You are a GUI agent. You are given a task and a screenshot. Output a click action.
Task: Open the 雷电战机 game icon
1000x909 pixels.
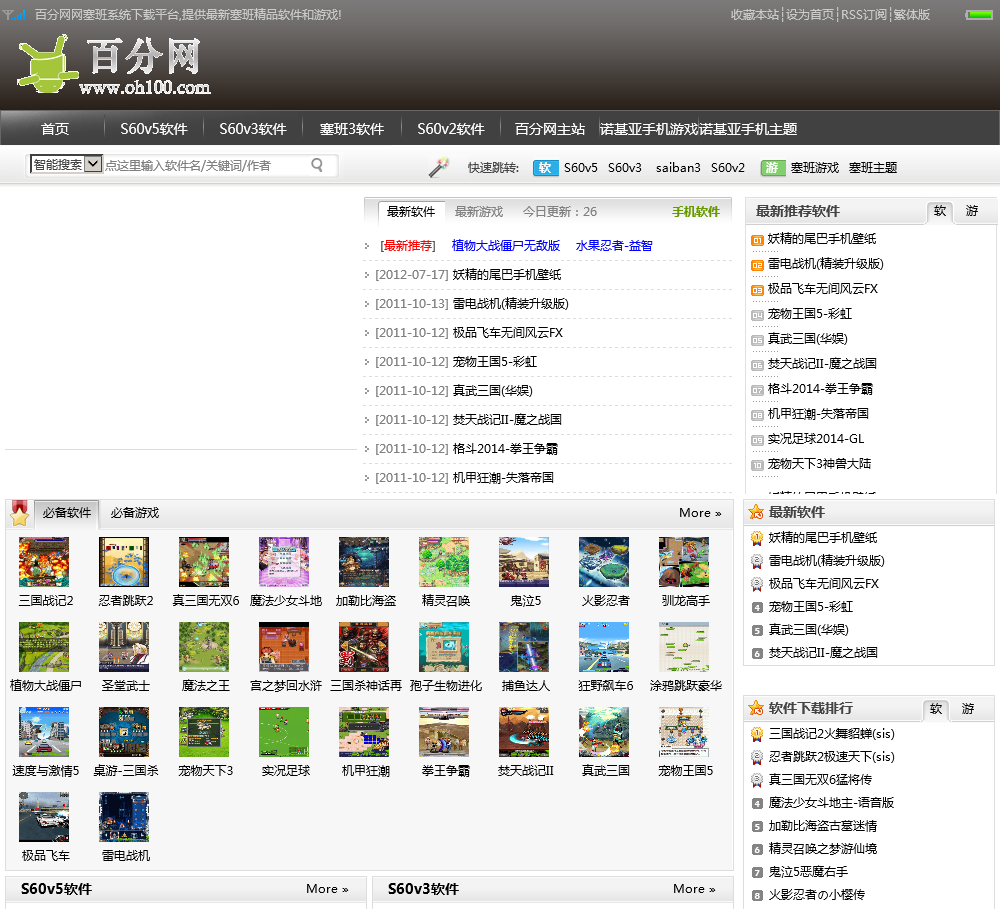click(x=124, y=817)
